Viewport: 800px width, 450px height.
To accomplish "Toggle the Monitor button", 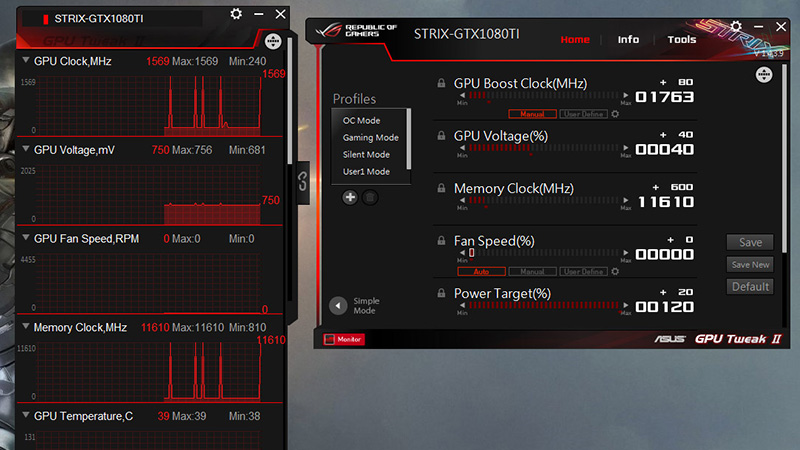I will [344, 339].
